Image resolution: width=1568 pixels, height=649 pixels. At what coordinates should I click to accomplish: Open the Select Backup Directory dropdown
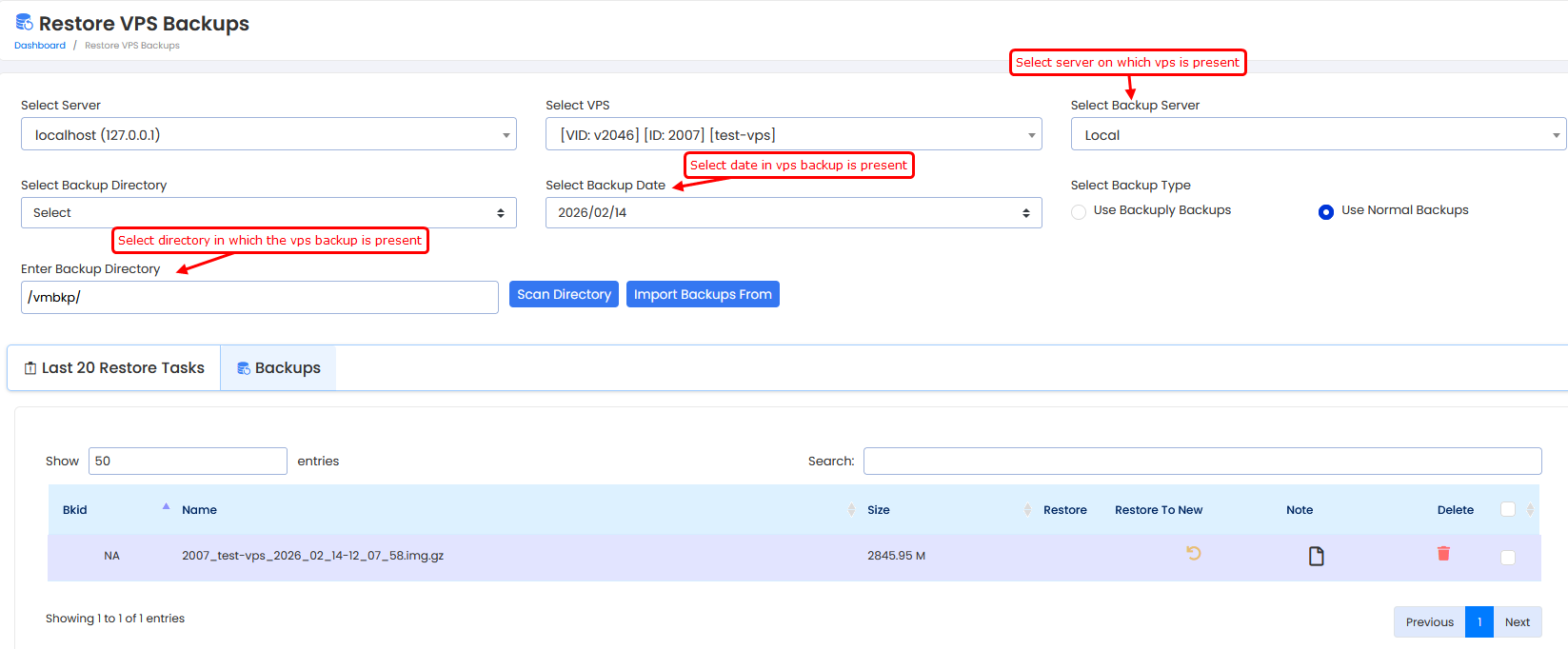point(268,212)
